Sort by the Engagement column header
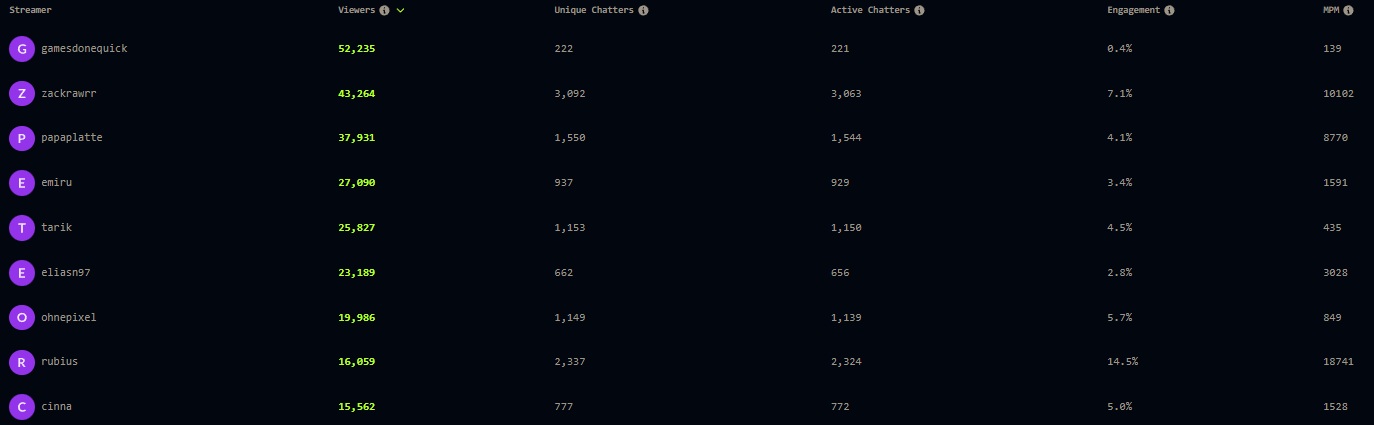 [1134, 10]
